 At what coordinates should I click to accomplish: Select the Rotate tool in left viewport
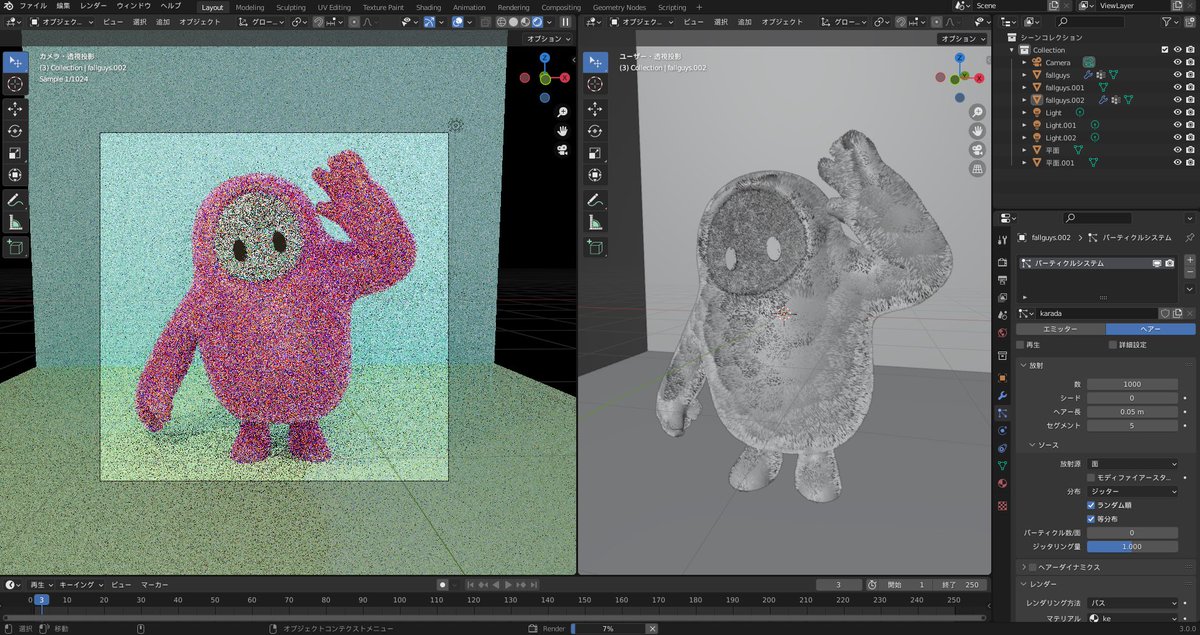[15, 131]
